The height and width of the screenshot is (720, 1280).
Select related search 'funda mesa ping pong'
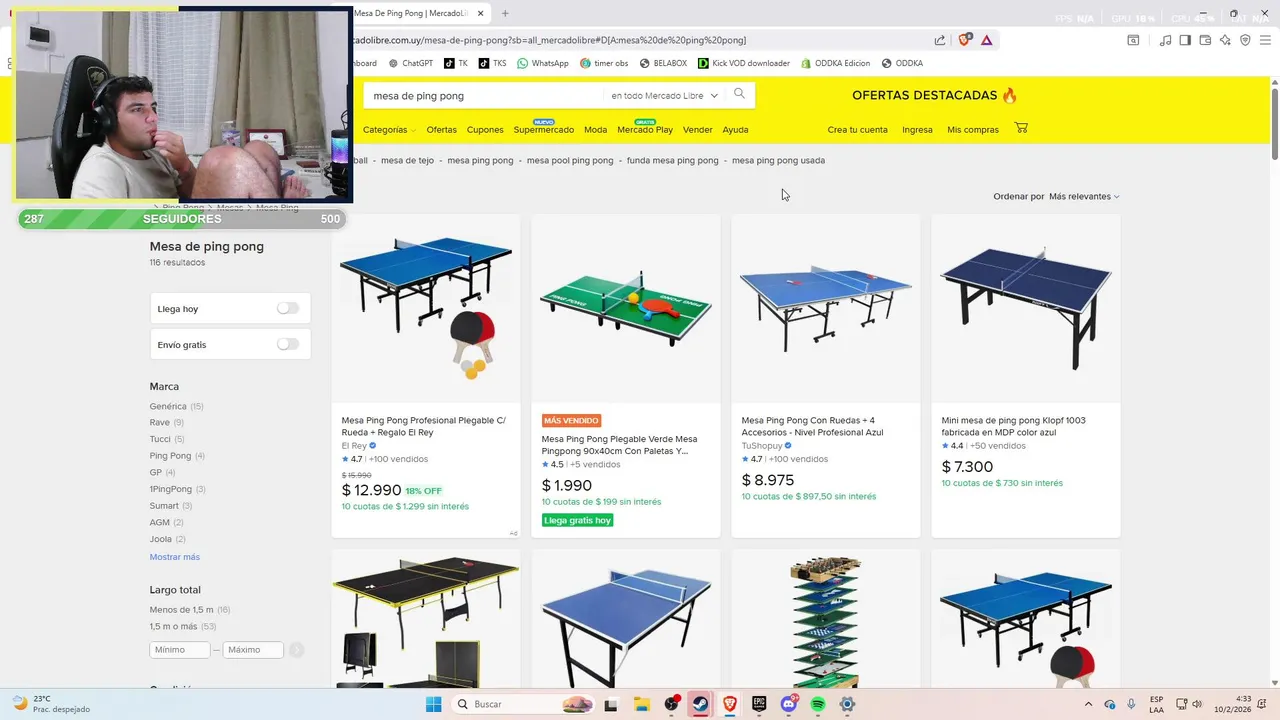point(672,160)
